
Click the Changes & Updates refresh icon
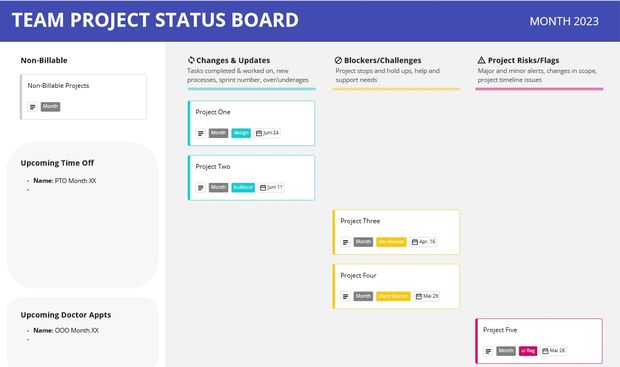point(191,60)
